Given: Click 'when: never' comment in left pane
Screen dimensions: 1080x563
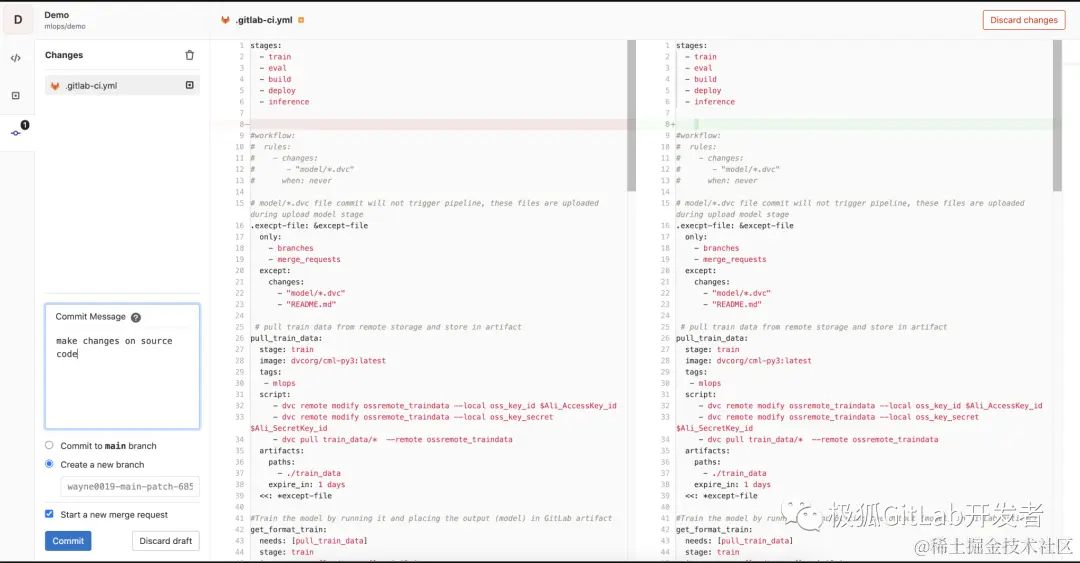Looking at the screenshot, I should [307, 181].
